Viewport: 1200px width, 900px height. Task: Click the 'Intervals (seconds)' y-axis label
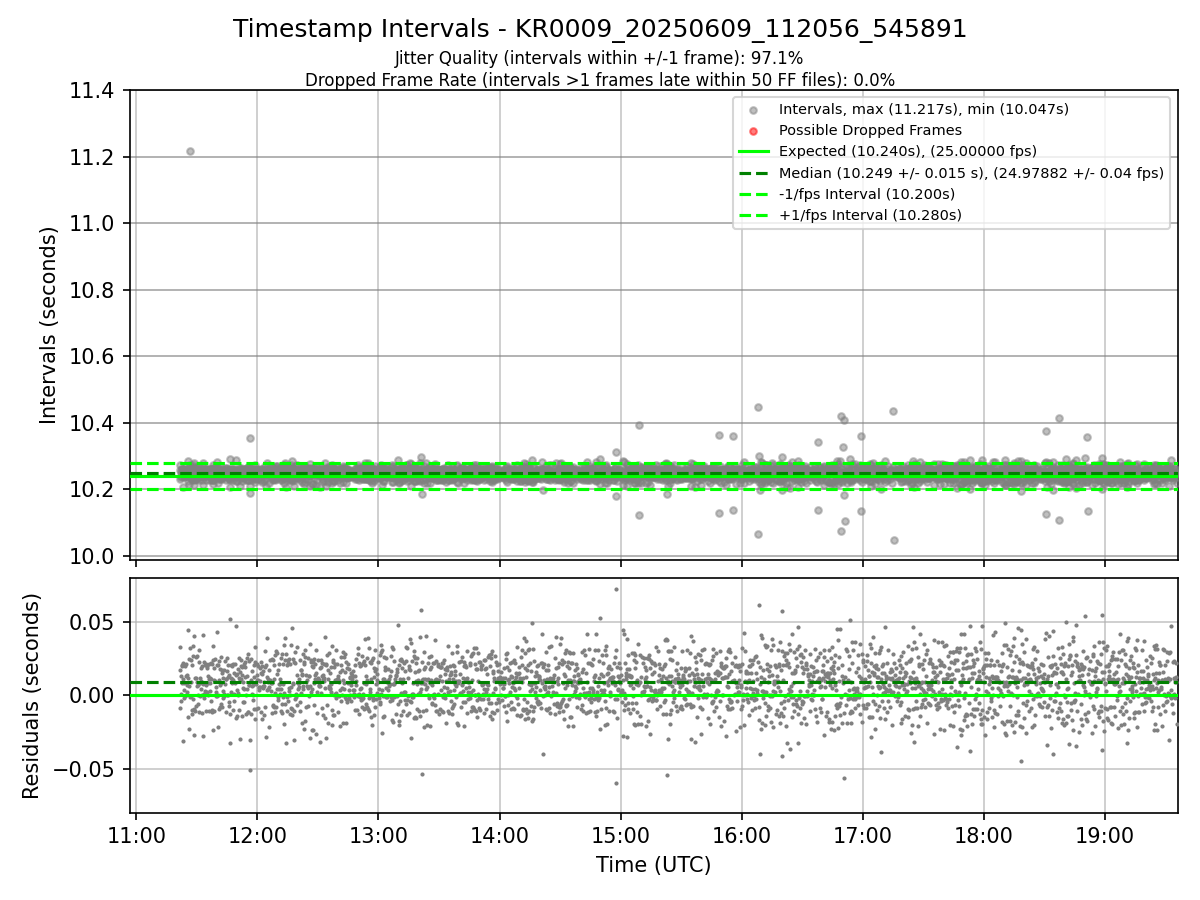pyautogui.click(x=49, y=324)
